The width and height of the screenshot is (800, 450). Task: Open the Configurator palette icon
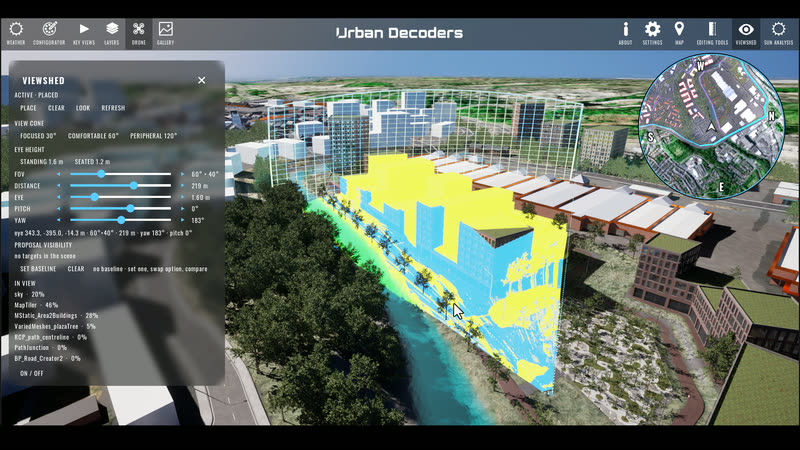[49, 34]
